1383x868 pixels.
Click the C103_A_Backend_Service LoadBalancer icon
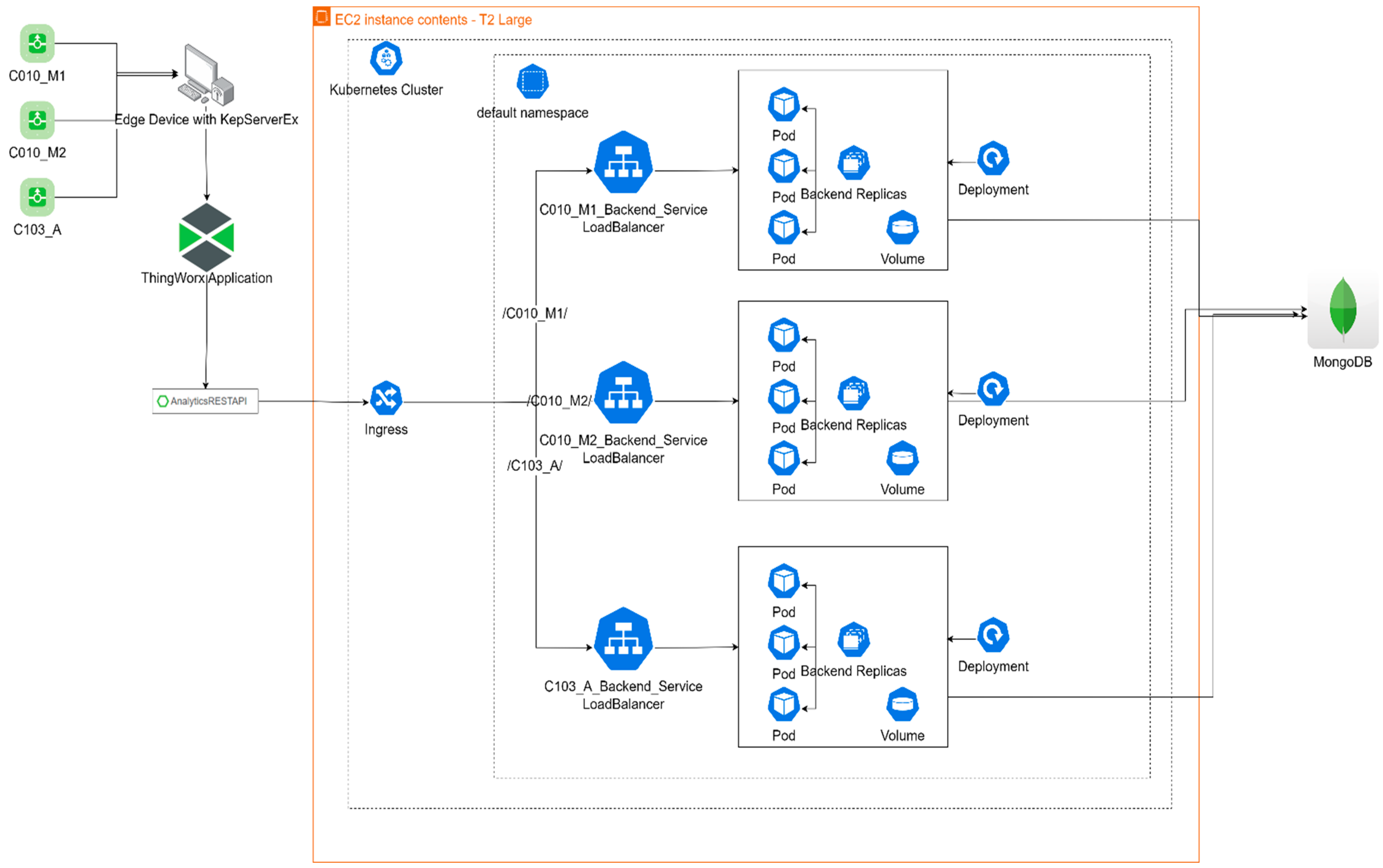click(623, 639)
